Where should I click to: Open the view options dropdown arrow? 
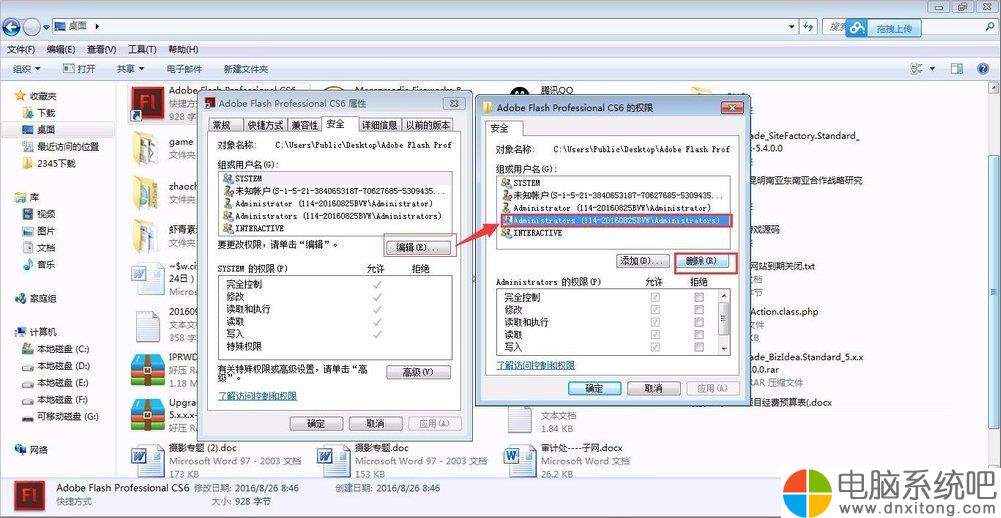pyautogui.click(x=932, y=68)
